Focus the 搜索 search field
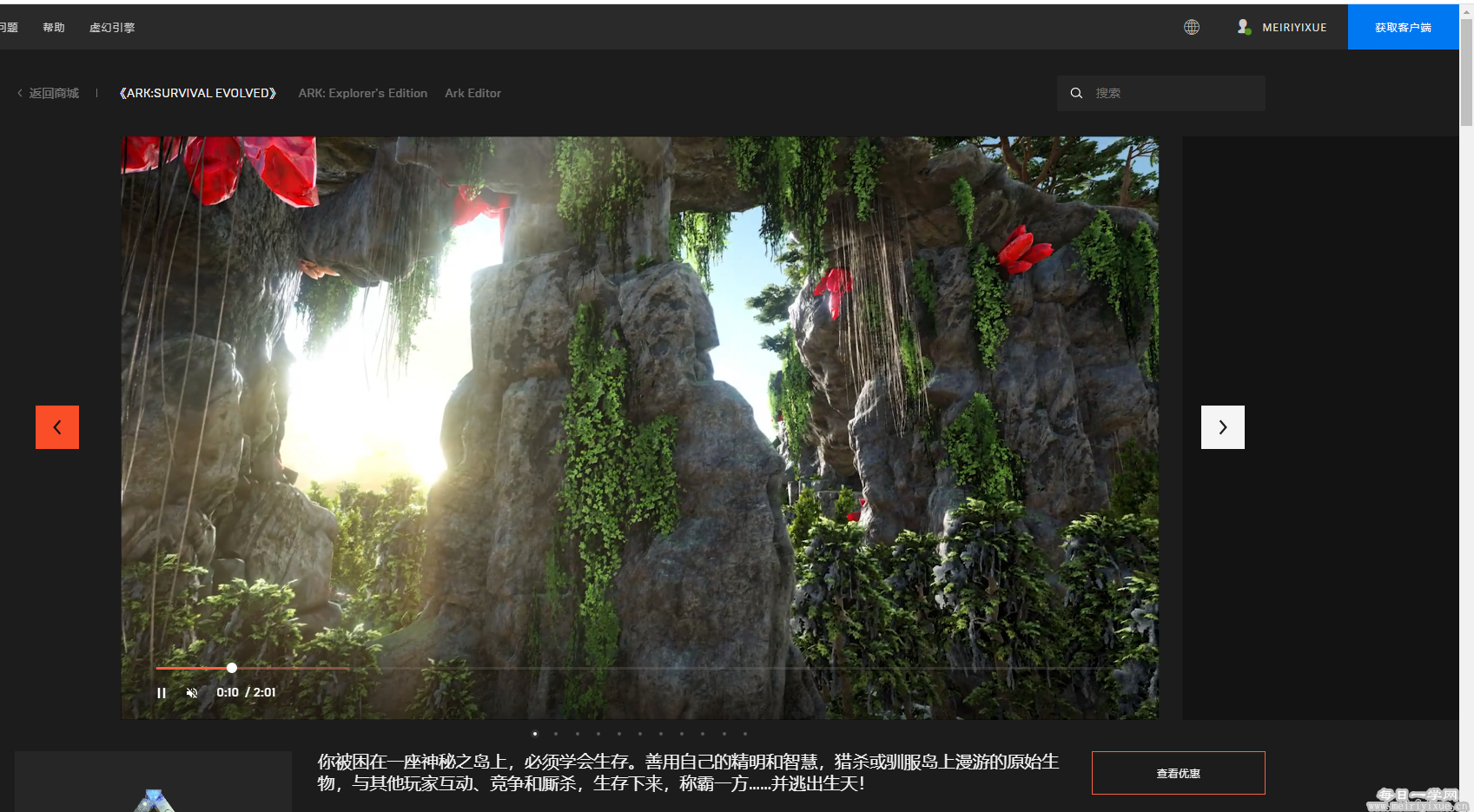The image size is (1474, 812). point(1161,93)
